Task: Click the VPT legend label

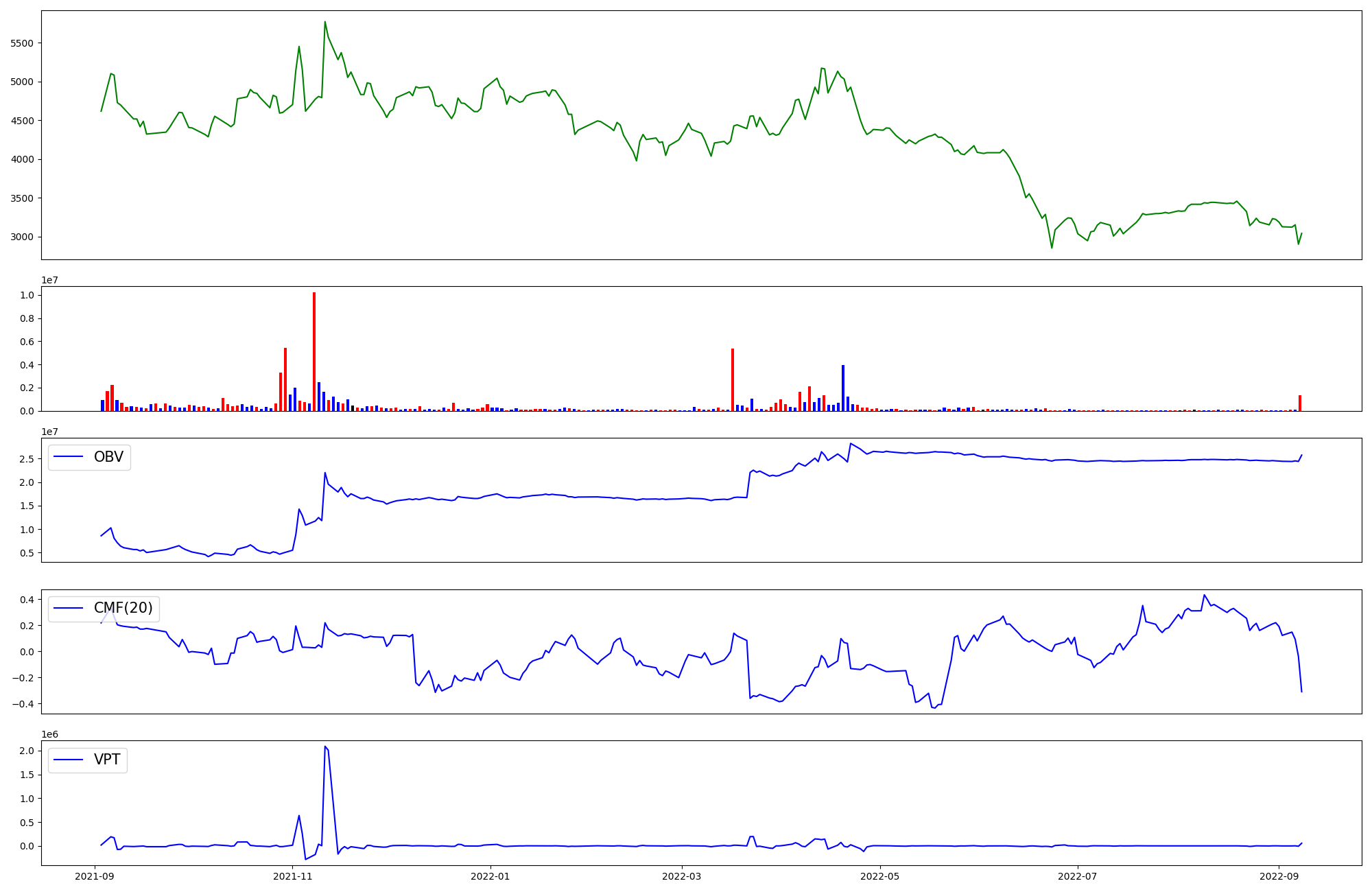Action: (x=107, y=760)
